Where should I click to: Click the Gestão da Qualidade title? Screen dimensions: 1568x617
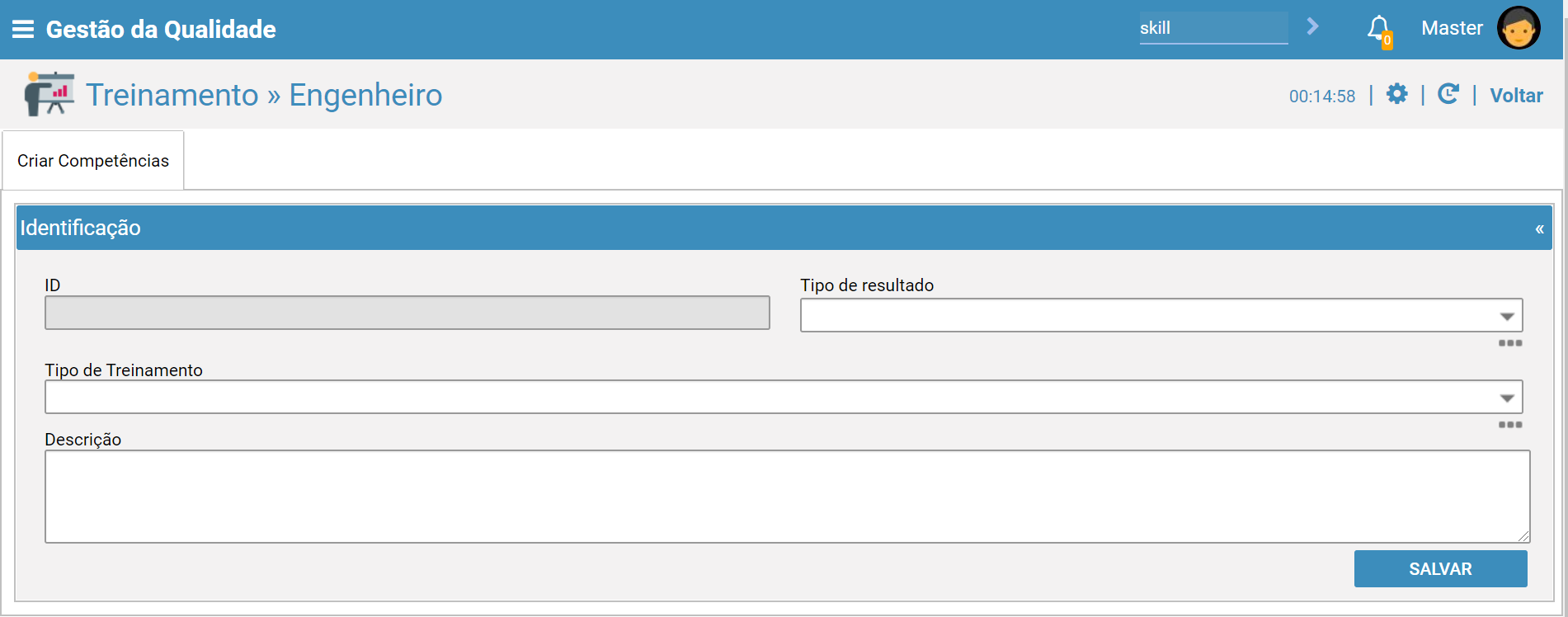coord(161,30)
